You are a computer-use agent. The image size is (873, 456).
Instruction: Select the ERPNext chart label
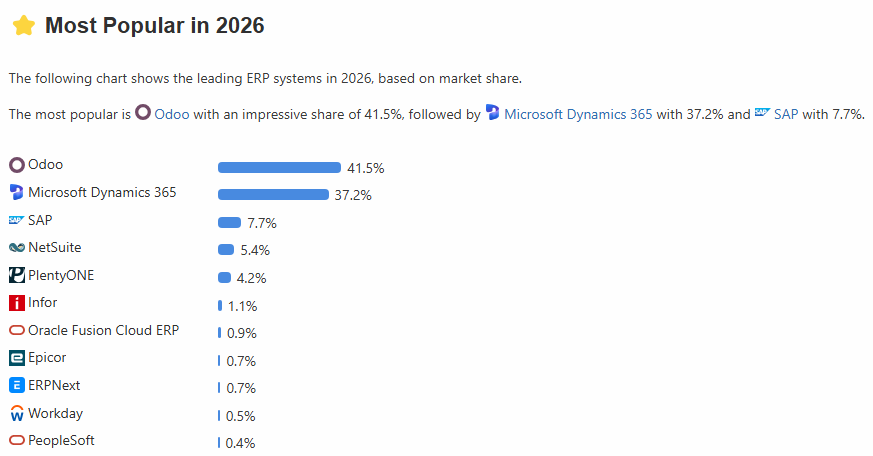(54, 385)
